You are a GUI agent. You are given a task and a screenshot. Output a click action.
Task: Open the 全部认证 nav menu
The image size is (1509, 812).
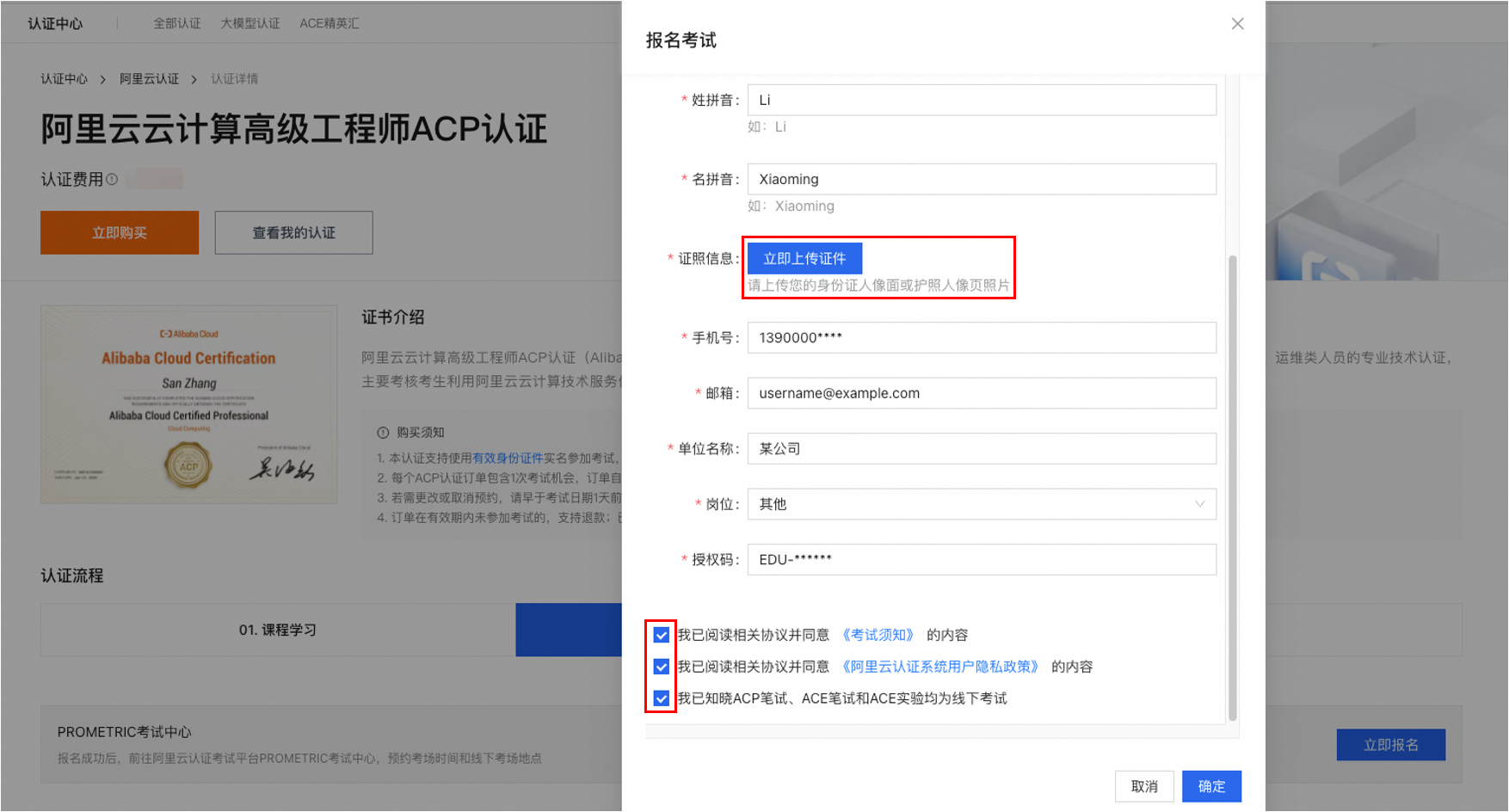[177, 23]
